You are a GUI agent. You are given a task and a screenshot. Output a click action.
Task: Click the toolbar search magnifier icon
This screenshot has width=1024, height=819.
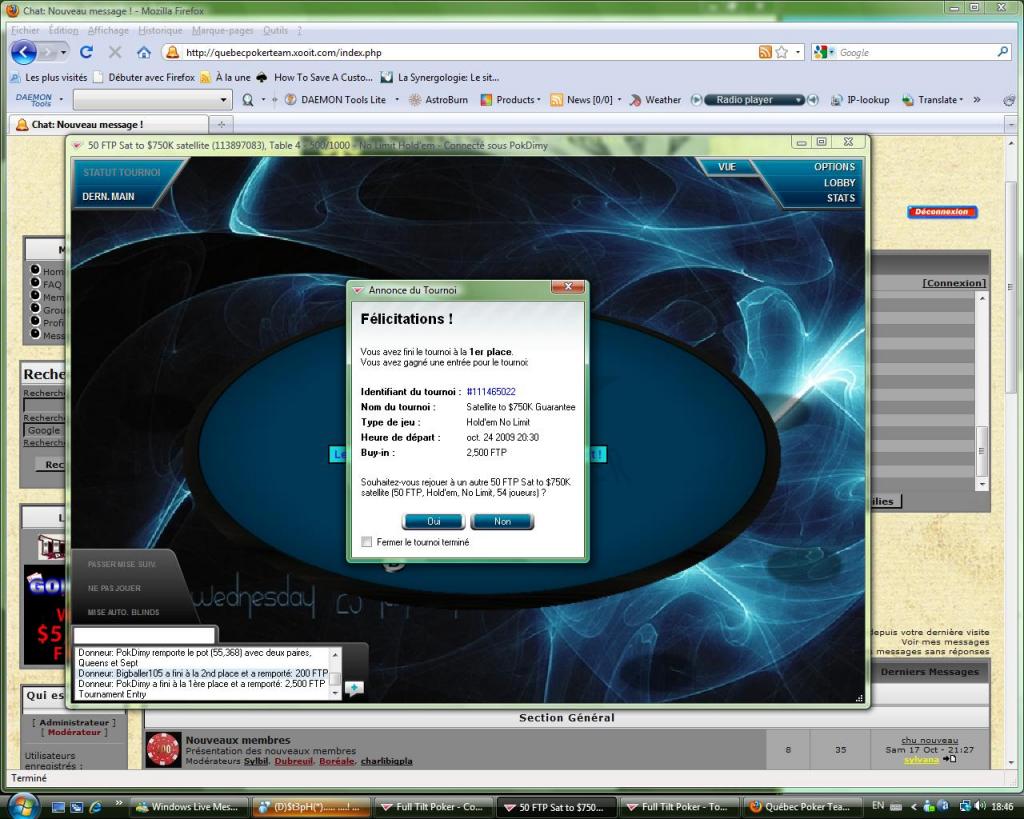click(x=248, y=100)
